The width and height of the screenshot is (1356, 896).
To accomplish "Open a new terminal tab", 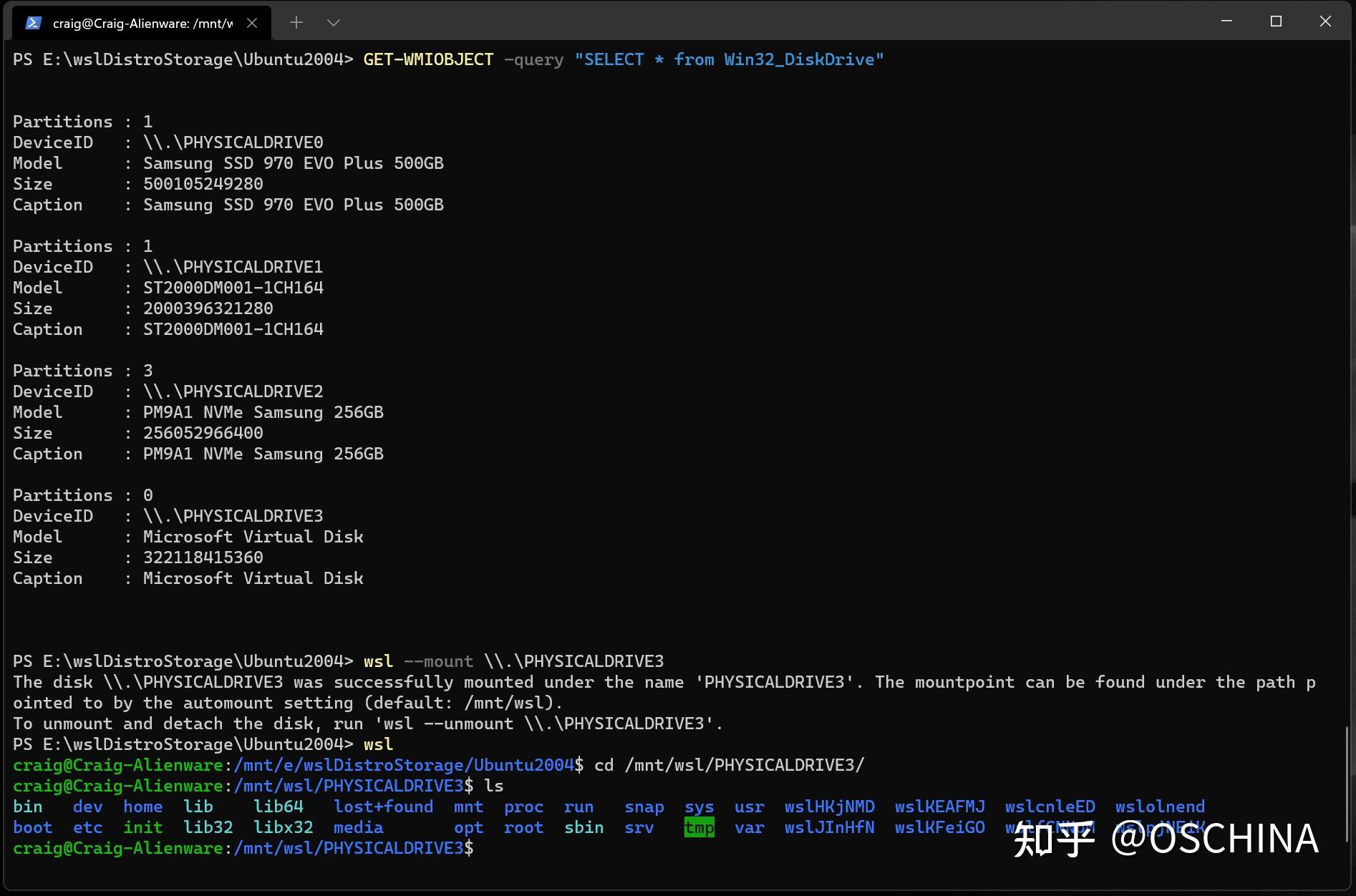I will tap(296, 22).
